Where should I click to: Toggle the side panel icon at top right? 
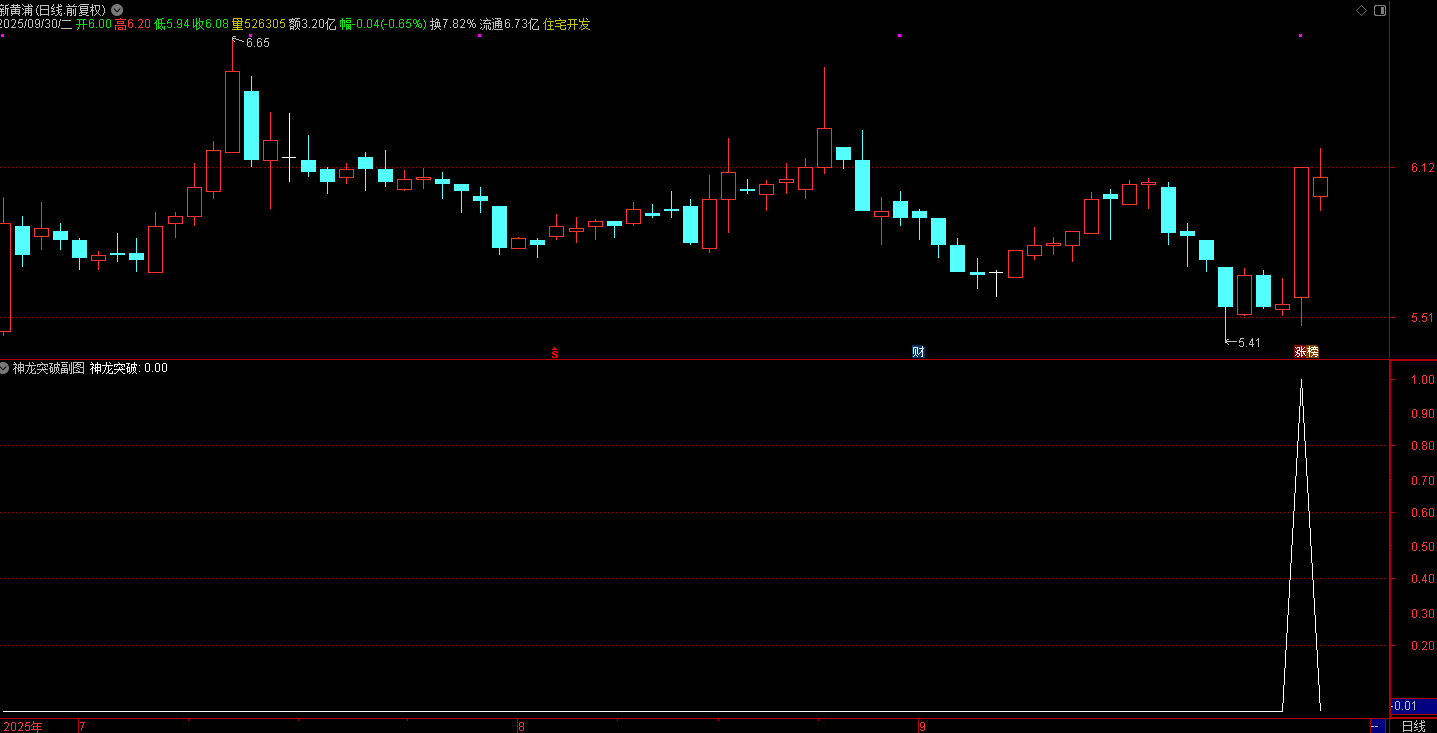click(x=1380, y=10)
